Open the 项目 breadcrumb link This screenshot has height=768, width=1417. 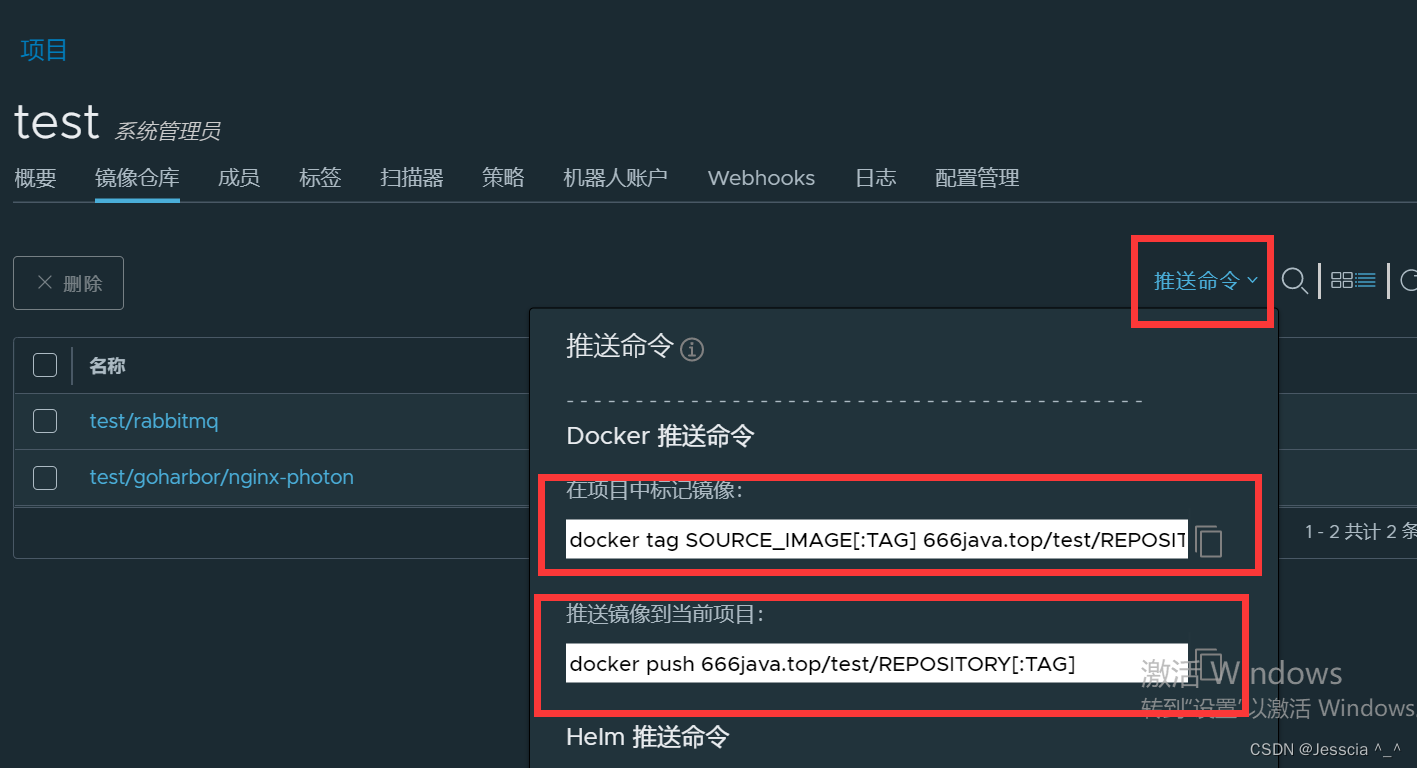click(x=44, y=50)
